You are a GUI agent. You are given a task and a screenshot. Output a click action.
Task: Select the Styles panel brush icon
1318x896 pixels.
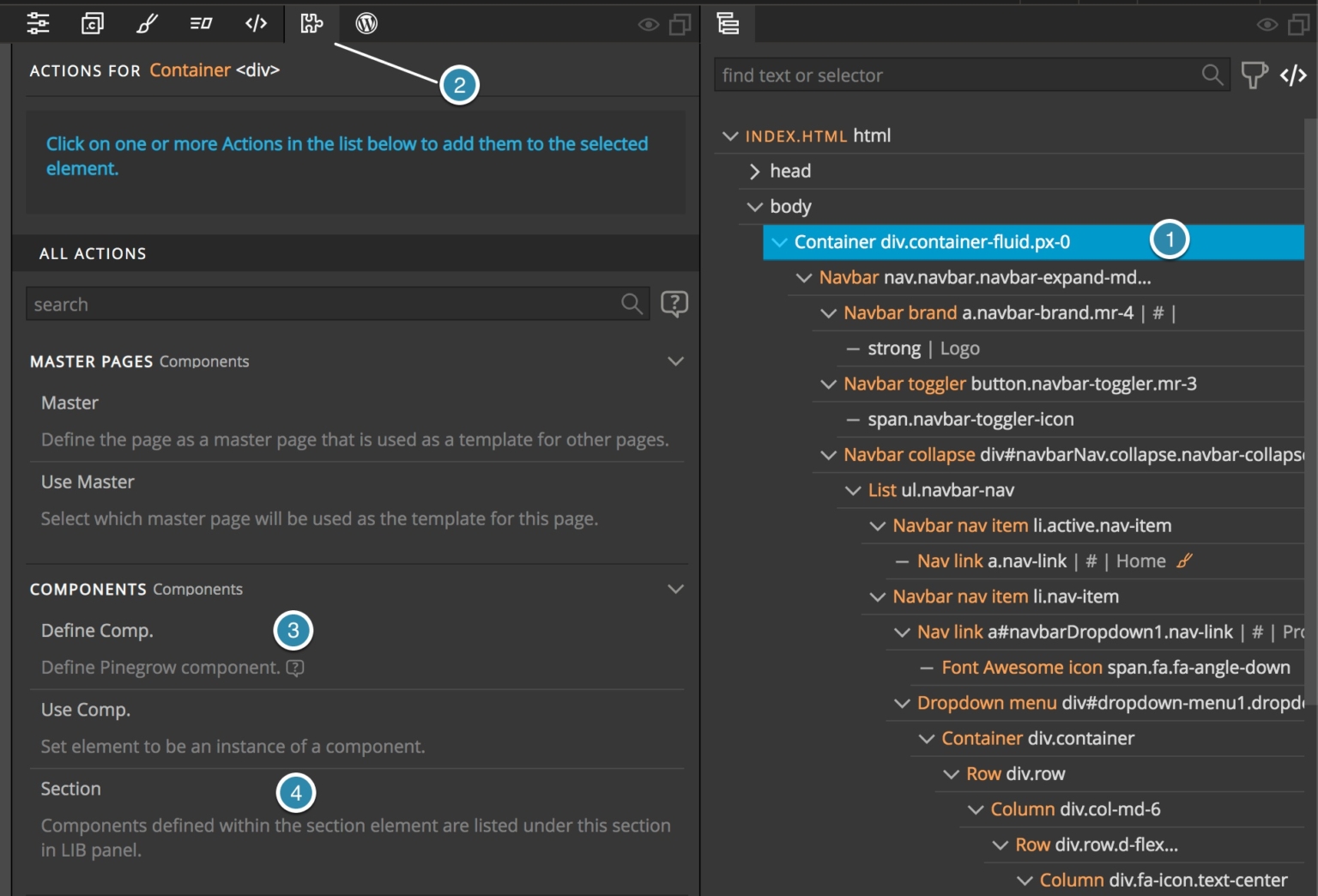[146, 23]
